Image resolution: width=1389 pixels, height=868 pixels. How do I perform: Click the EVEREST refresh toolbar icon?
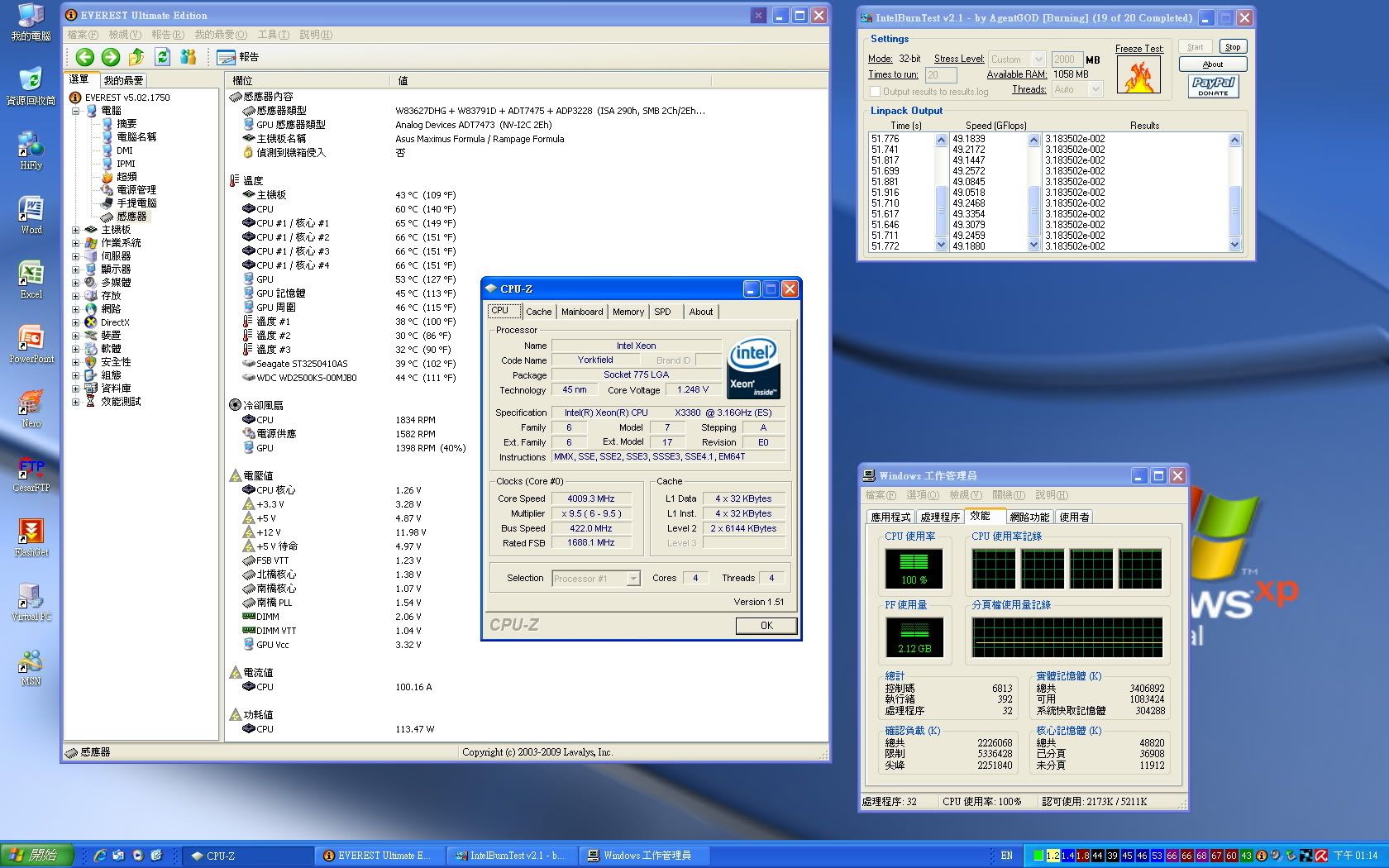(x=162, y=56)
